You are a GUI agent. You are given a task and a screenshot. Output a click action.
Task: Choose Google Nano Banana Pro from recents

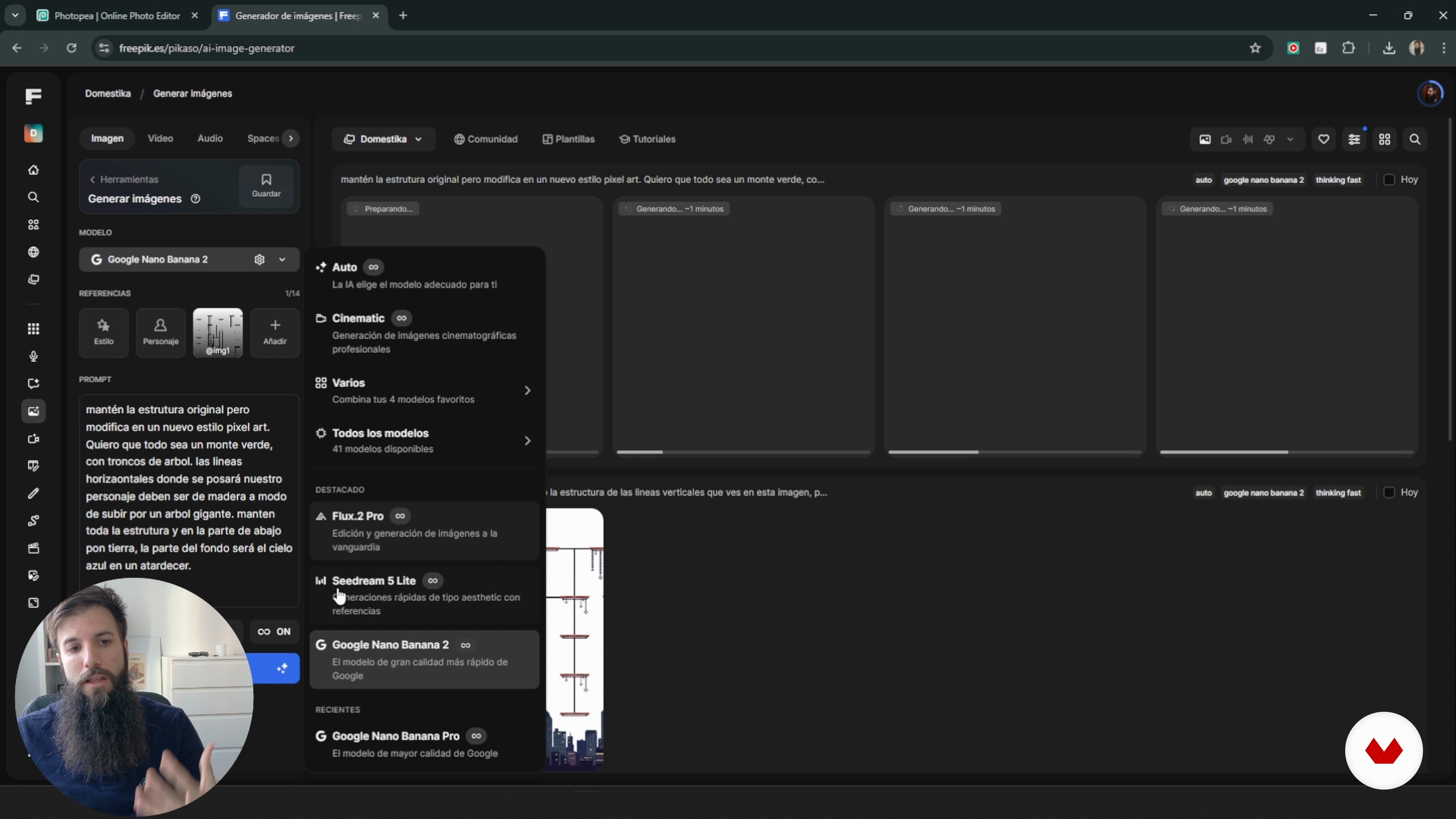[x=425, y=744]
